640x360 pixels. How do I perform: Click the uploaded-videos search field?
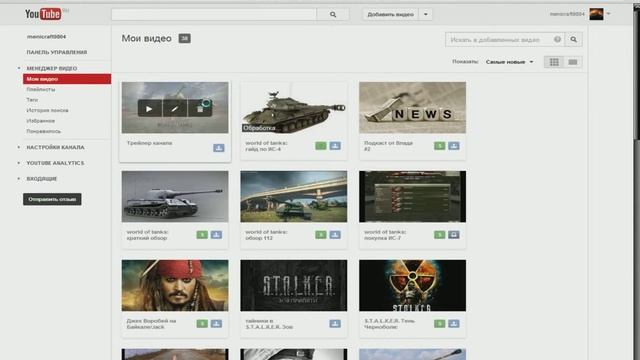(x=505, y=40)
